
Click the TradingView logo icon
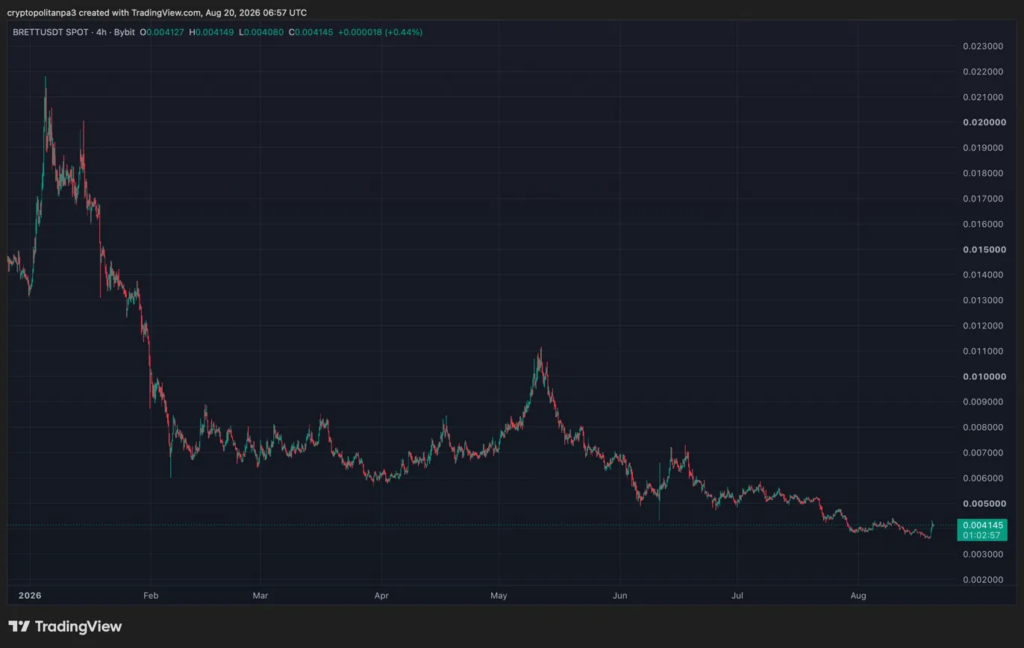click(x=19, y=626)
